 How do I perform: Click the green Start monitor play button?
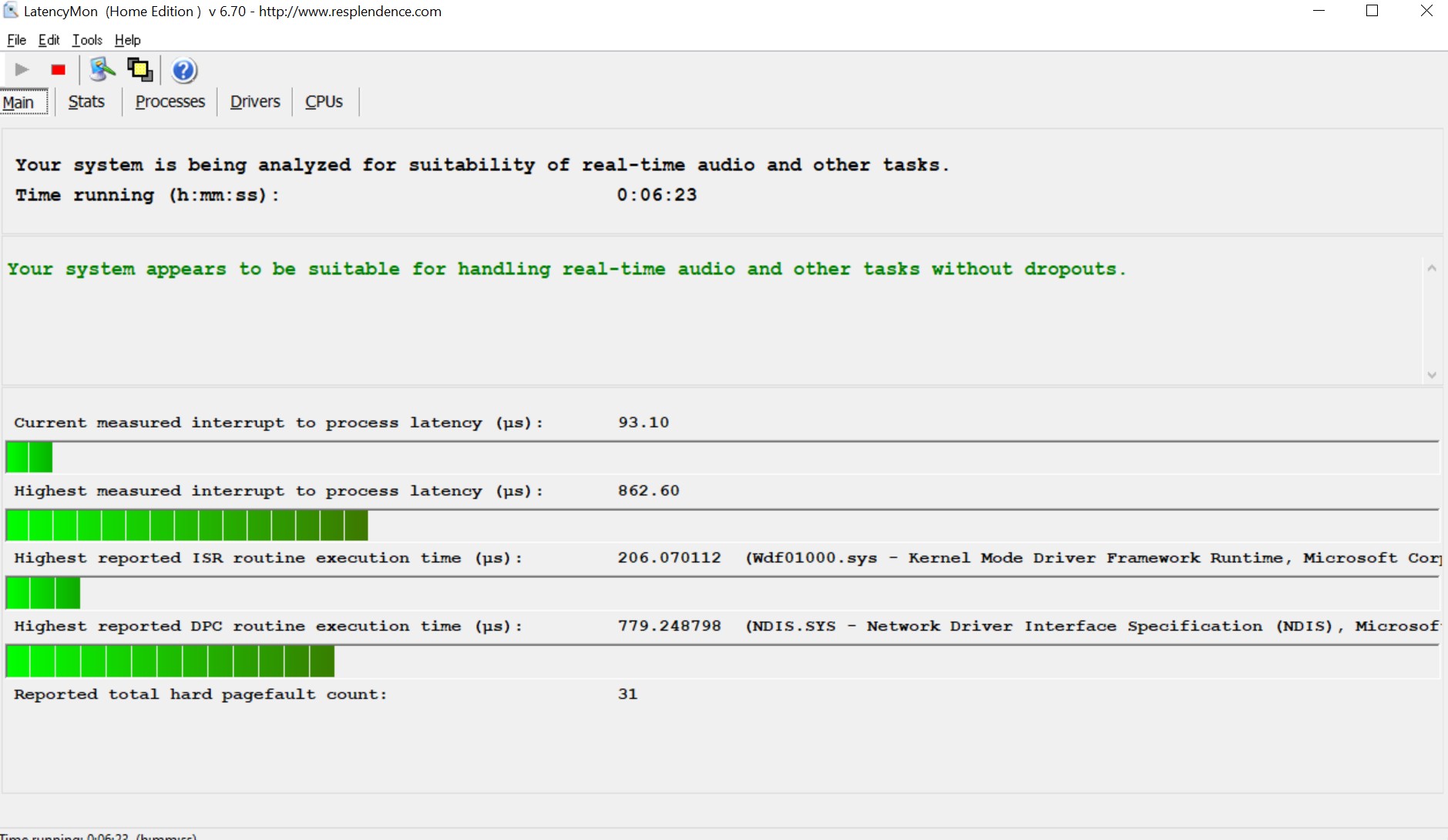[x=22, y=70]
